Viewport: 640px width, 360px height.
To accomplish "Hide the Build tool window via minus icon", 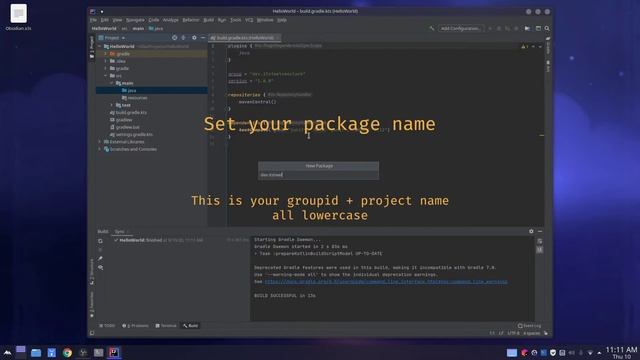I will click(x=540, y=231).
